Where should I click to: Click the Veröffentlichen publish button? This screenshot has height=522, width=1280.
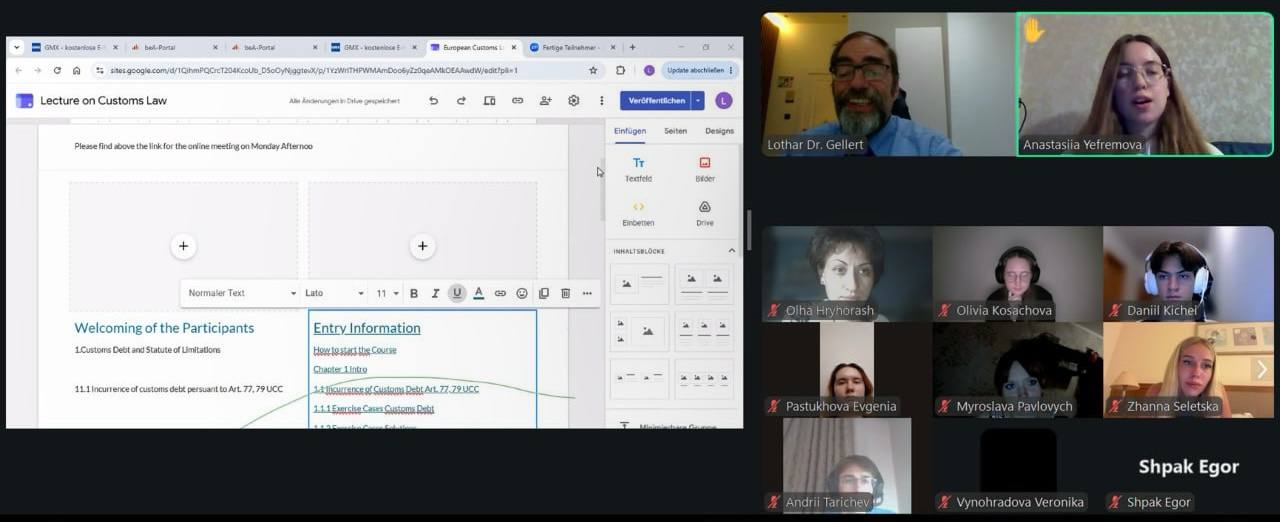656,100
